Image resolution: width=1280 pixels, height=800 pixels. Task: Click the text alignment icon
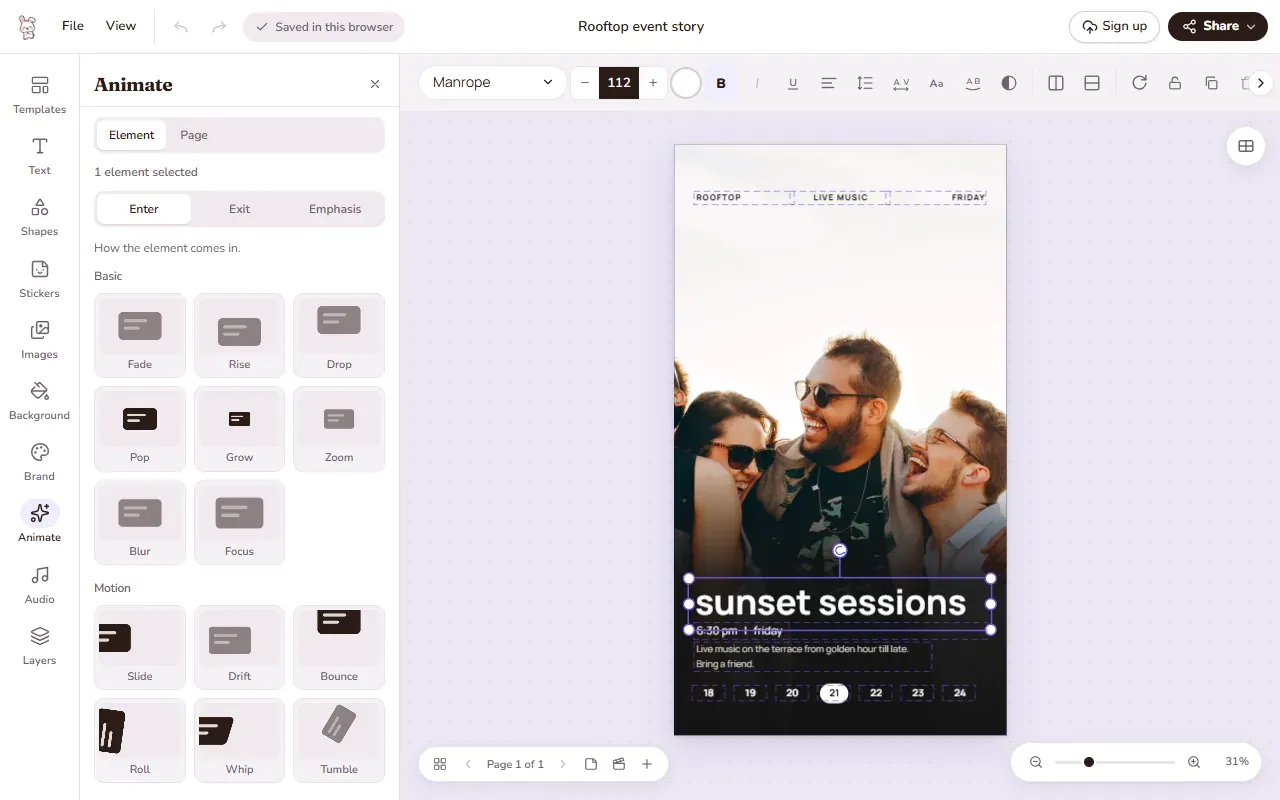click(828, 83)
